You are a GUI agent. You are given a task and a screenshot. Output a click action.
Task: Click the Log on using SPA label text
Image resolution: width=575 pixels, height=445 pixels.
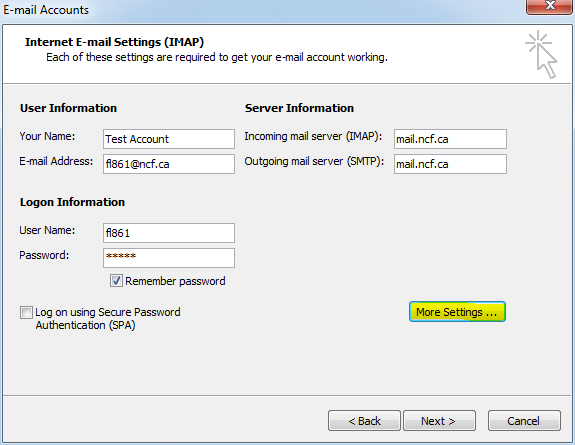tap(108, 318)
